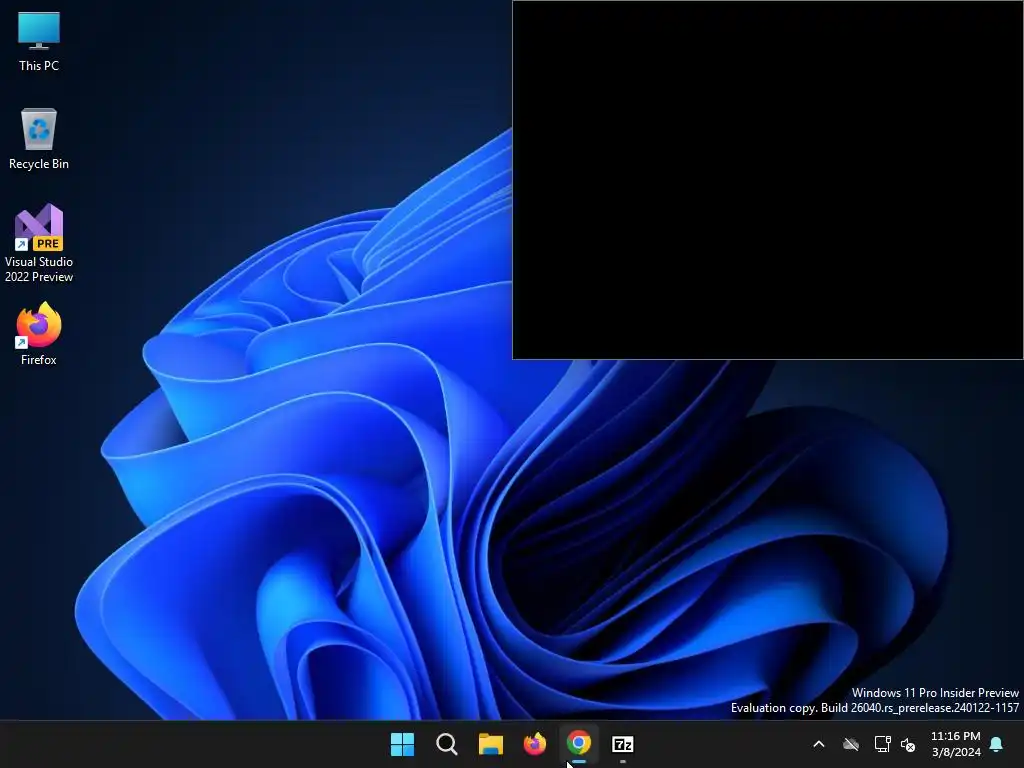
Task: Switch to Google Chrome in taskbar
Action: [579, 744]
